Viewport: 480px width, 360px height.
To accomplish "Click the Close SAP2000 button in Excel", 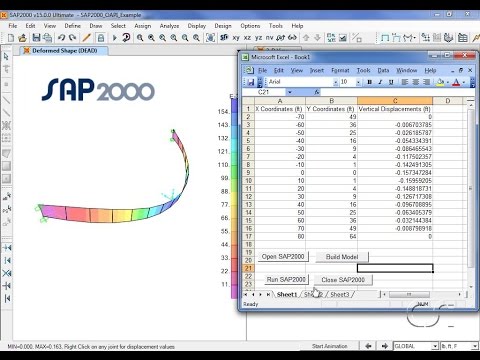I will [x=343, y=280].
